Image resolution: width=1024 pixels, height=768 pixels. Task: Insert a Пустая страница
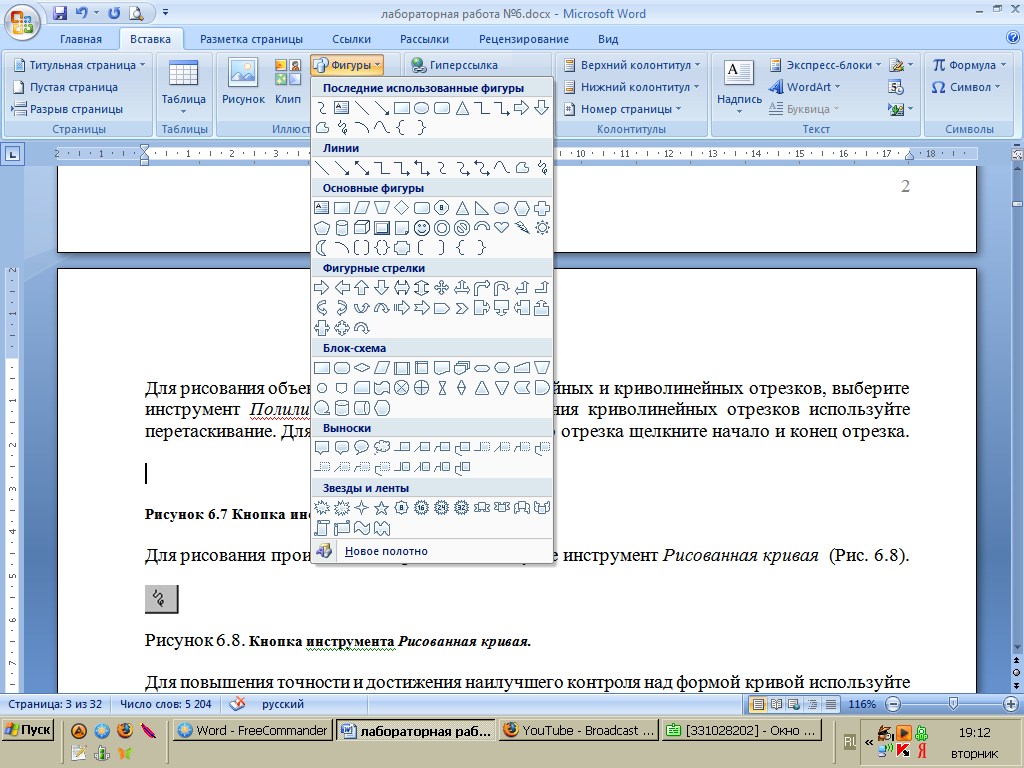click(65, 87)
